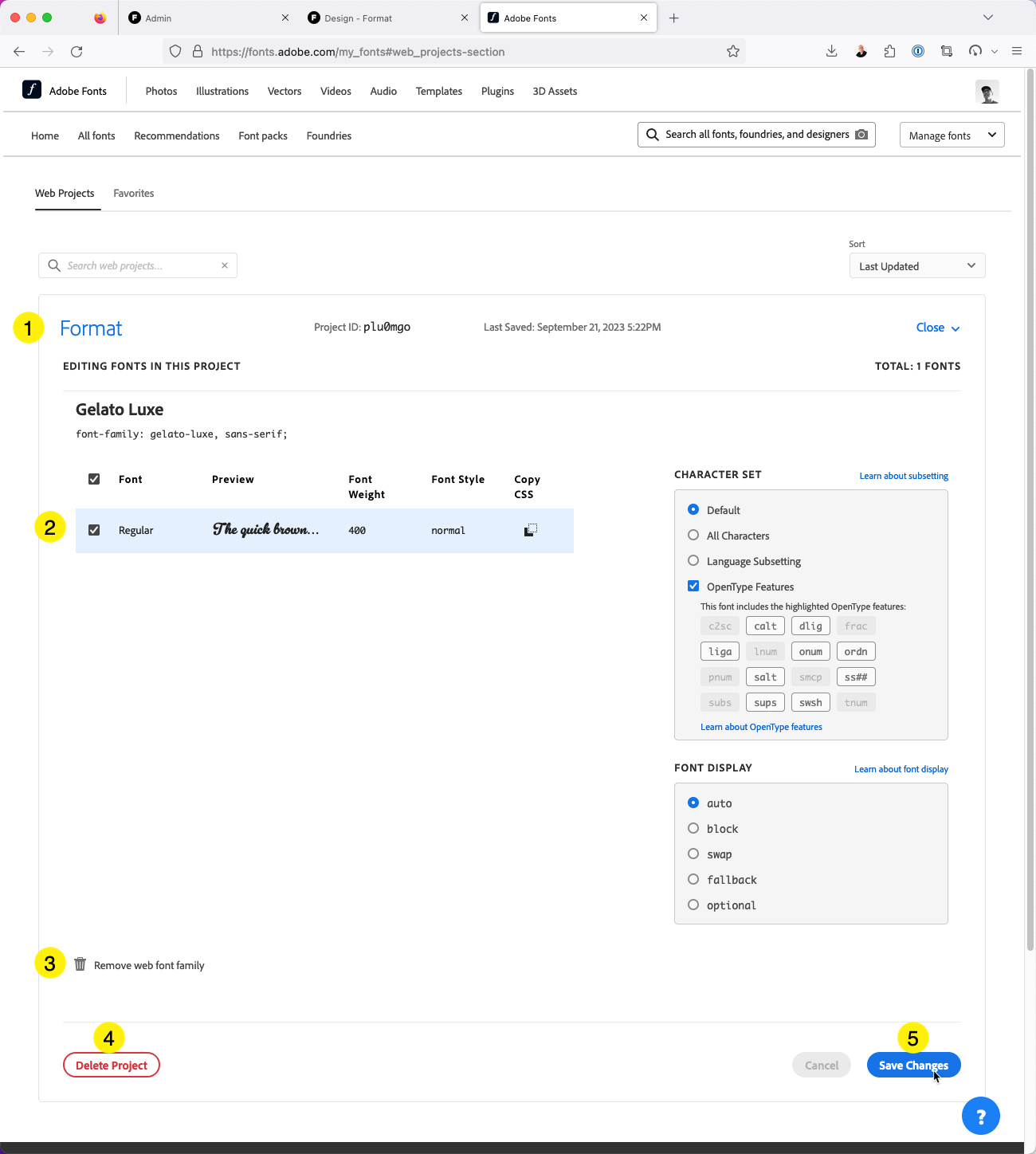
Task: Click the Delete Project button
Action: click(x=112, y=1065)
